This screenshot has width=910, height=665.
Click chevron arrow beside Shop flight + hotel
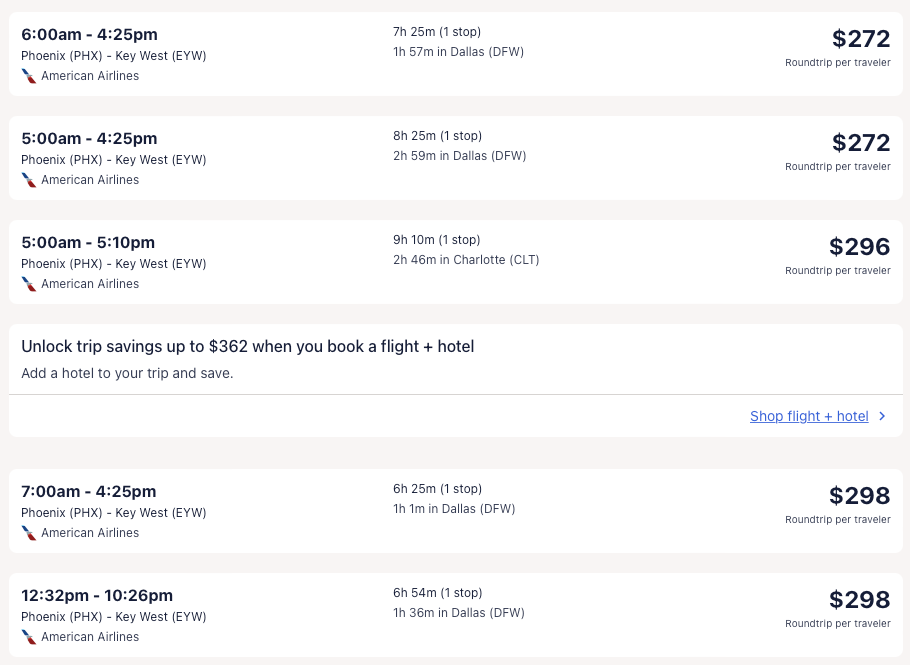pos(882,416)
